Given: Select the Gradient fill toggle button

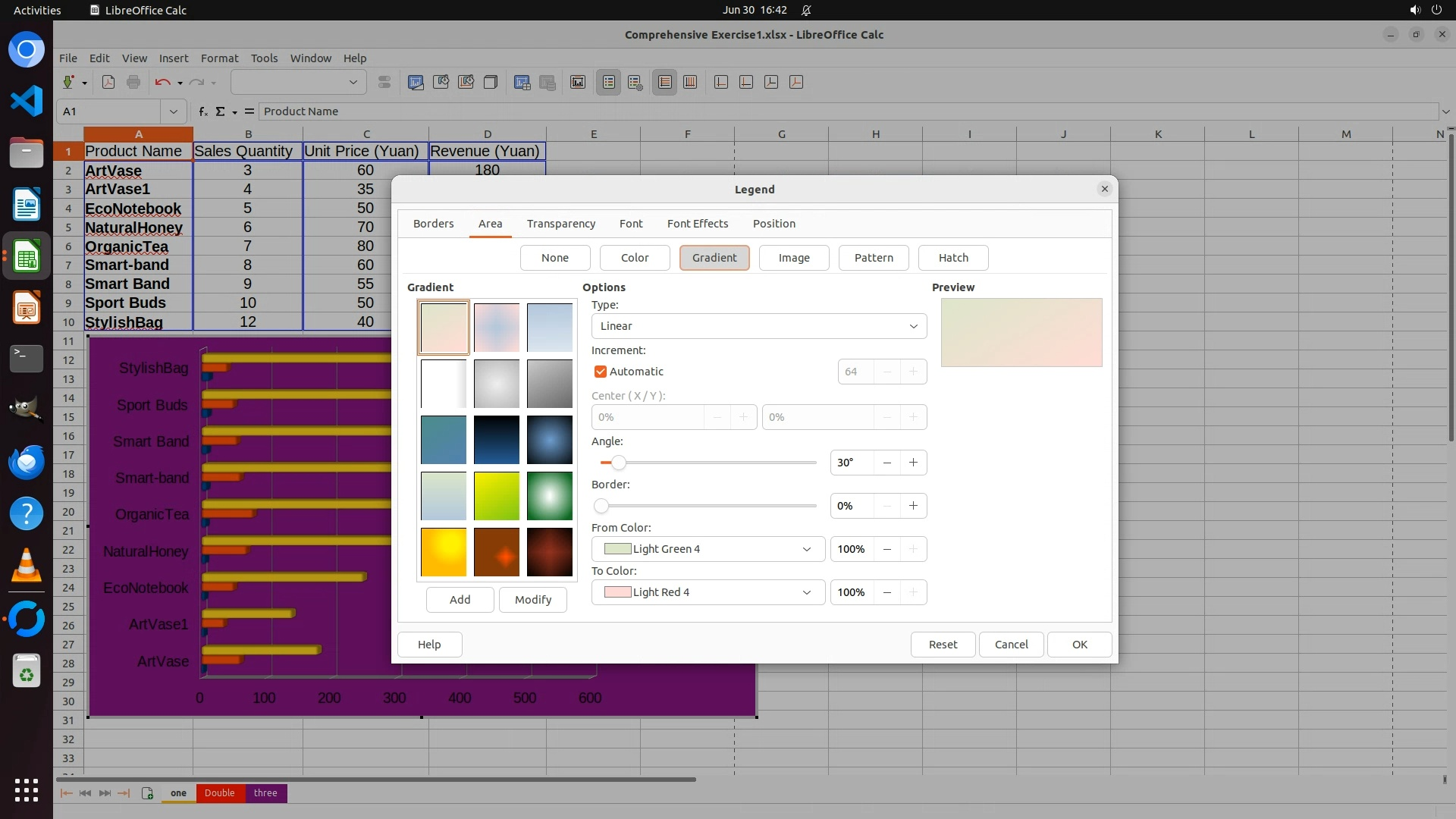Looking at the screenshot, I should click(x=714, y=258).
